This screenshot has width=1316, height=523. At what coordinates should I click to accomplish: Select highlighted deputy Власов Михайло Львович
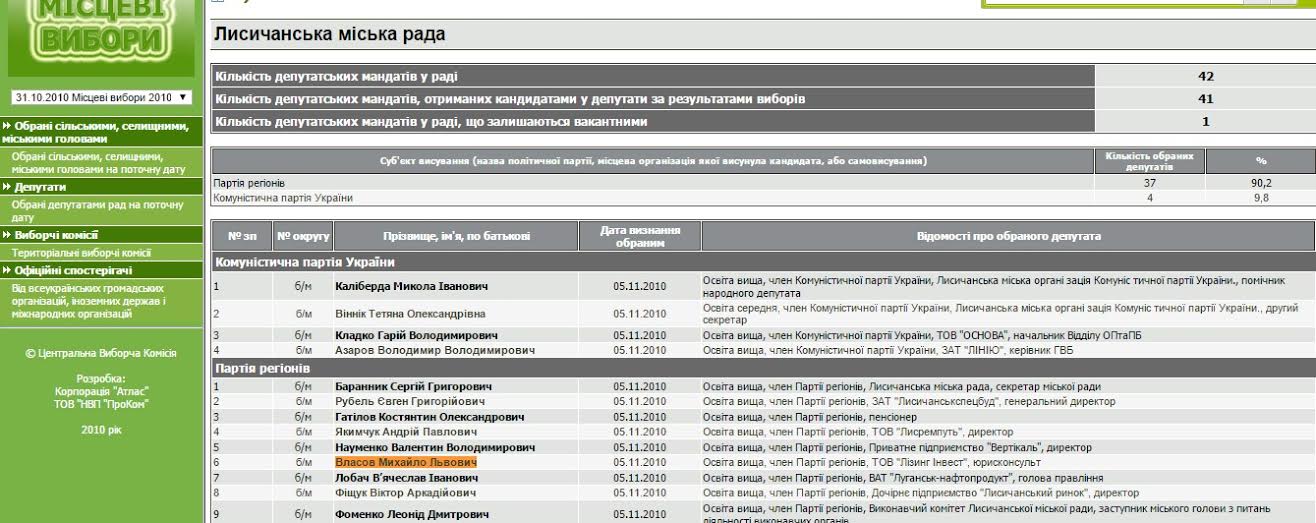(405, 463)
